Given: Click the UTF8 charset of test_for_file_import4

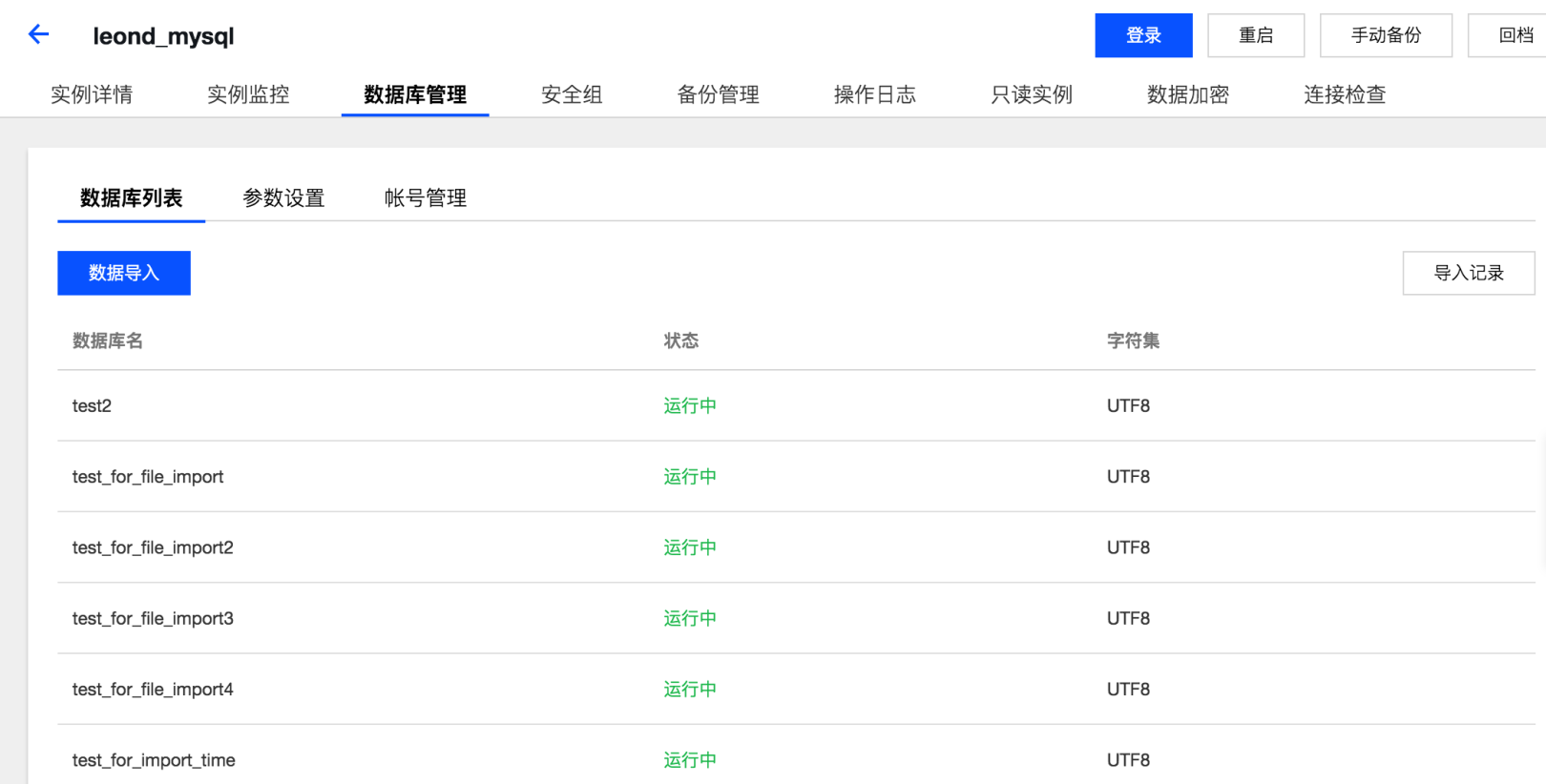Looking at the screenshot, I should click(x=1128, y=690).
